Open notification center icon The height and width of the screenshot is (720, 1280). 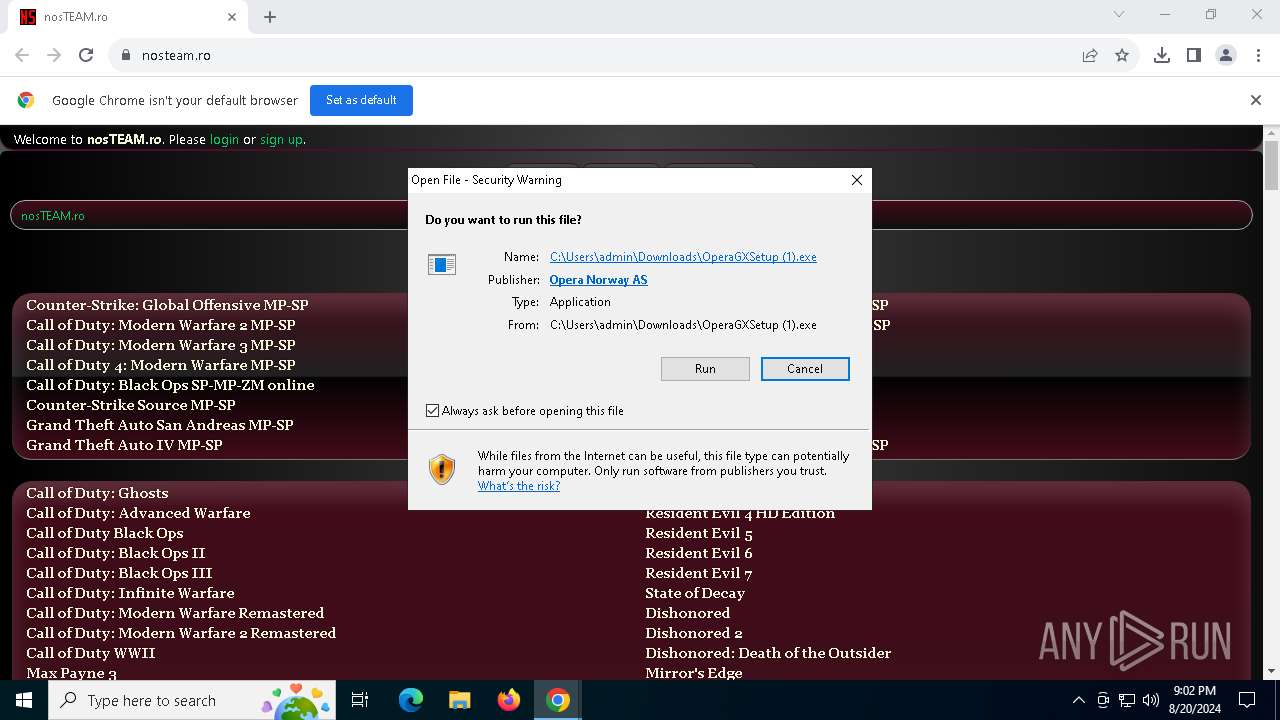point(1247,700)
